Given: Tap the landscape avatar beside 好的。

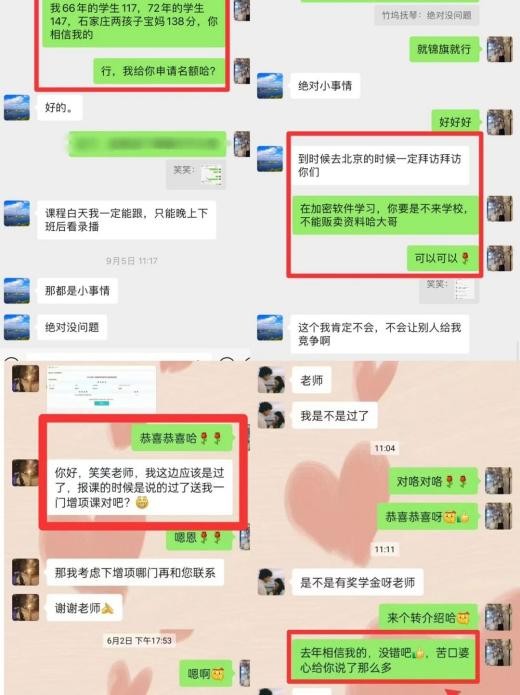Looking at the screenshot, I should pyautogui.click(x=17, y=107).
